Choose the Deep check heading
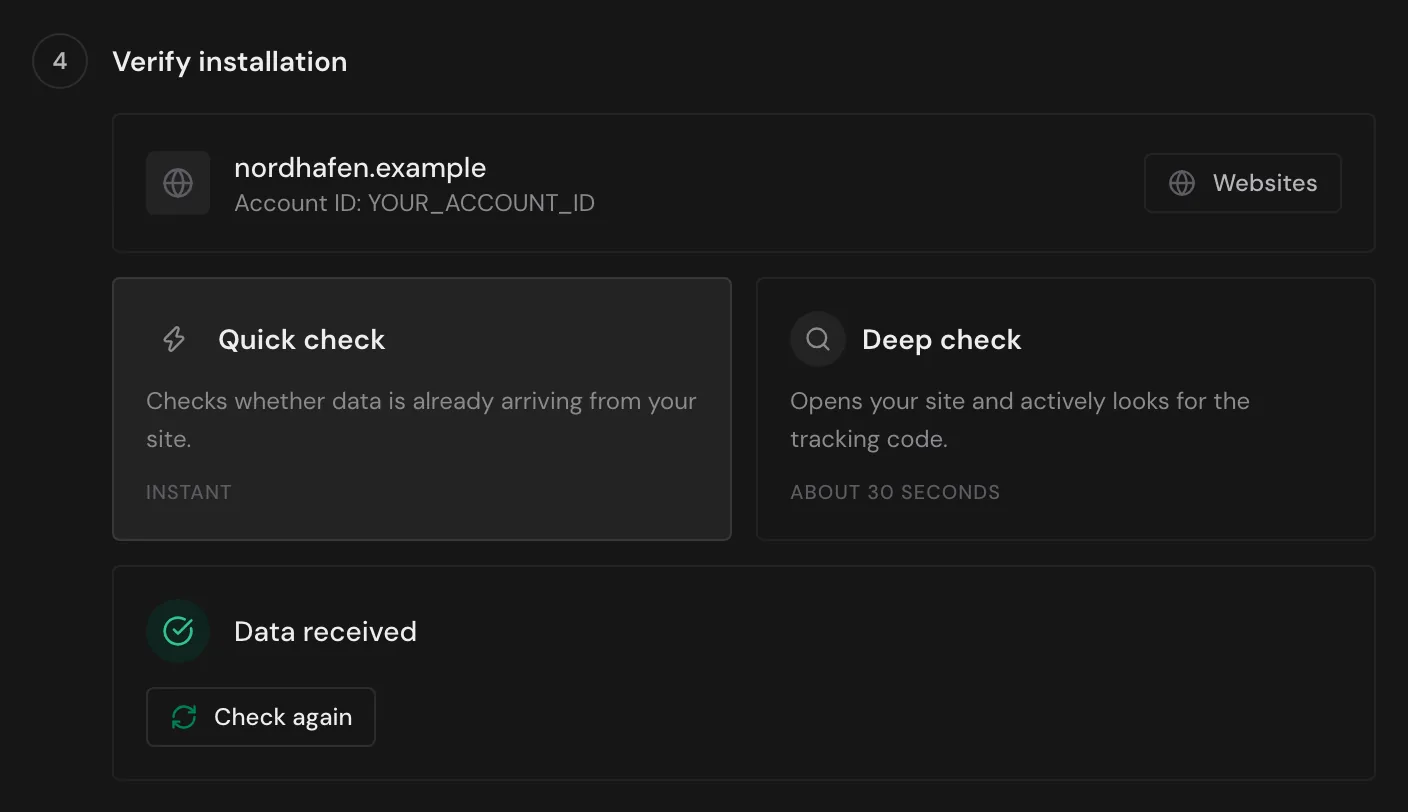This screenshot has width=1408, height=812. pyautogui.click(x=942, y=340)
